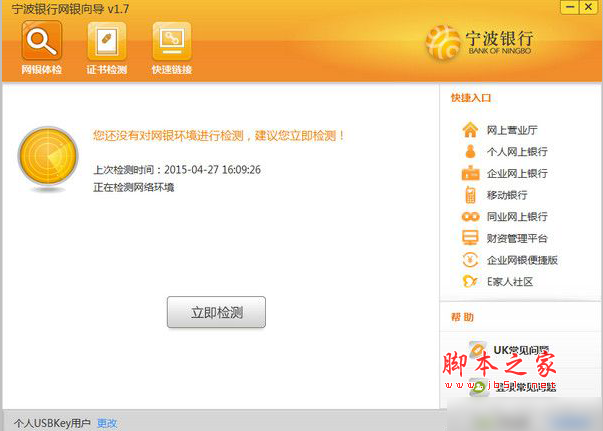Screen dimensions: 603x431
Task: Click the 上次检测时间 timestamp text
Action: [177, 170]
